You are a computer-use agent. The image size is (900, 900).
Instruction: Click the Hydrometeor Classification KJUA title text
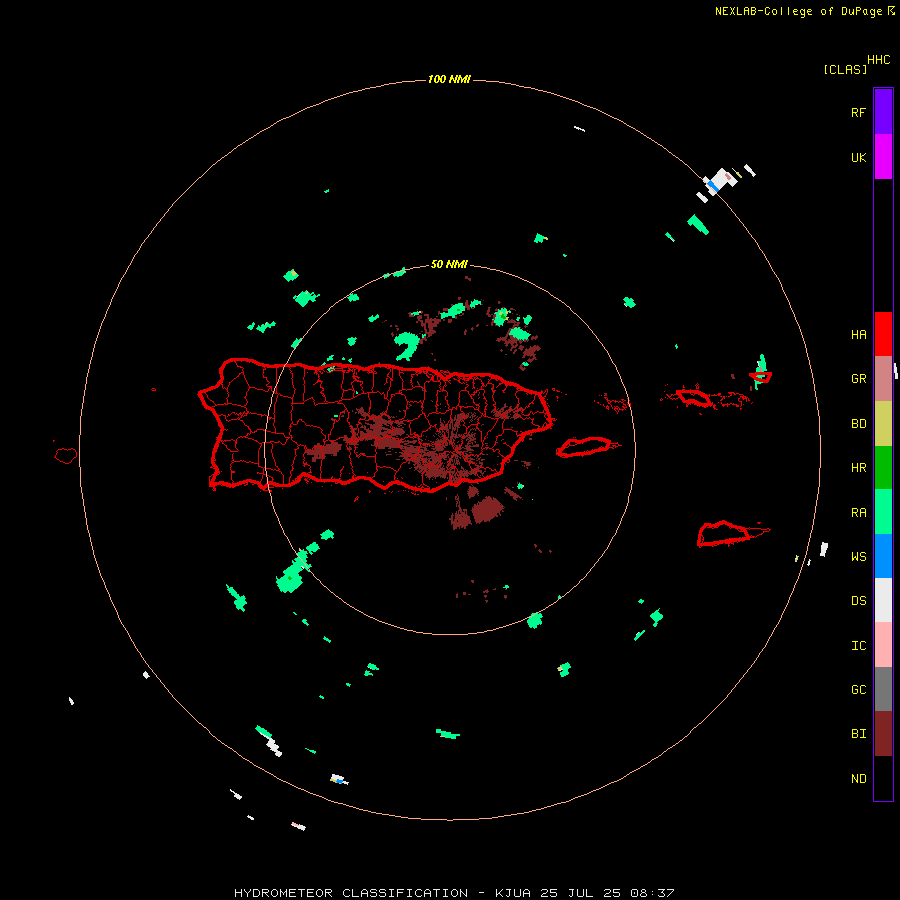(454, 893)
